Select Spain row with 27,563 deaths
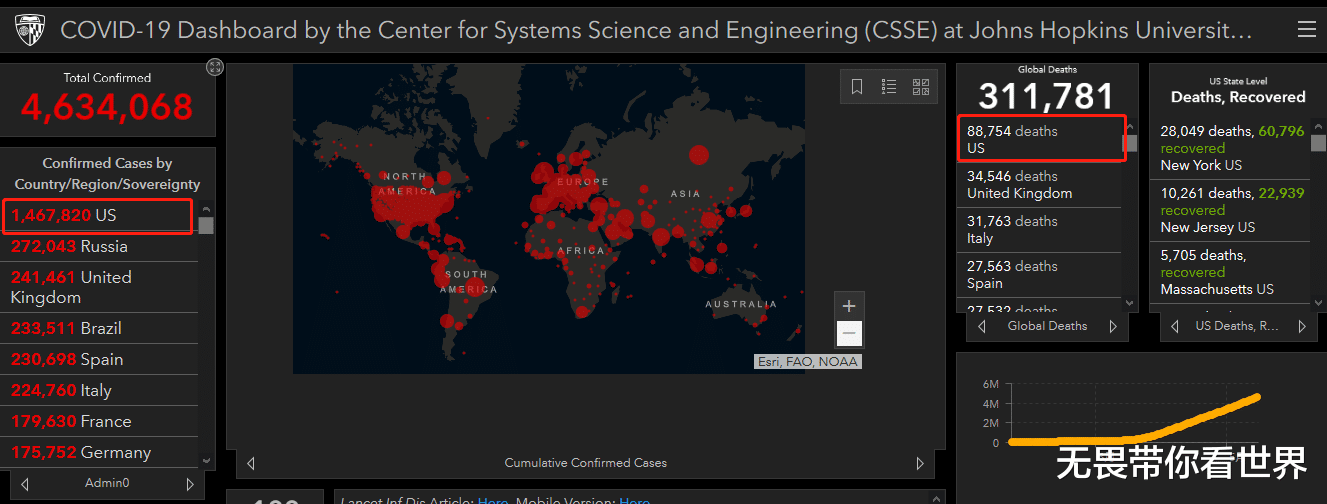This screenshot has height=504, width=1327. click(x=1040, y=275)
